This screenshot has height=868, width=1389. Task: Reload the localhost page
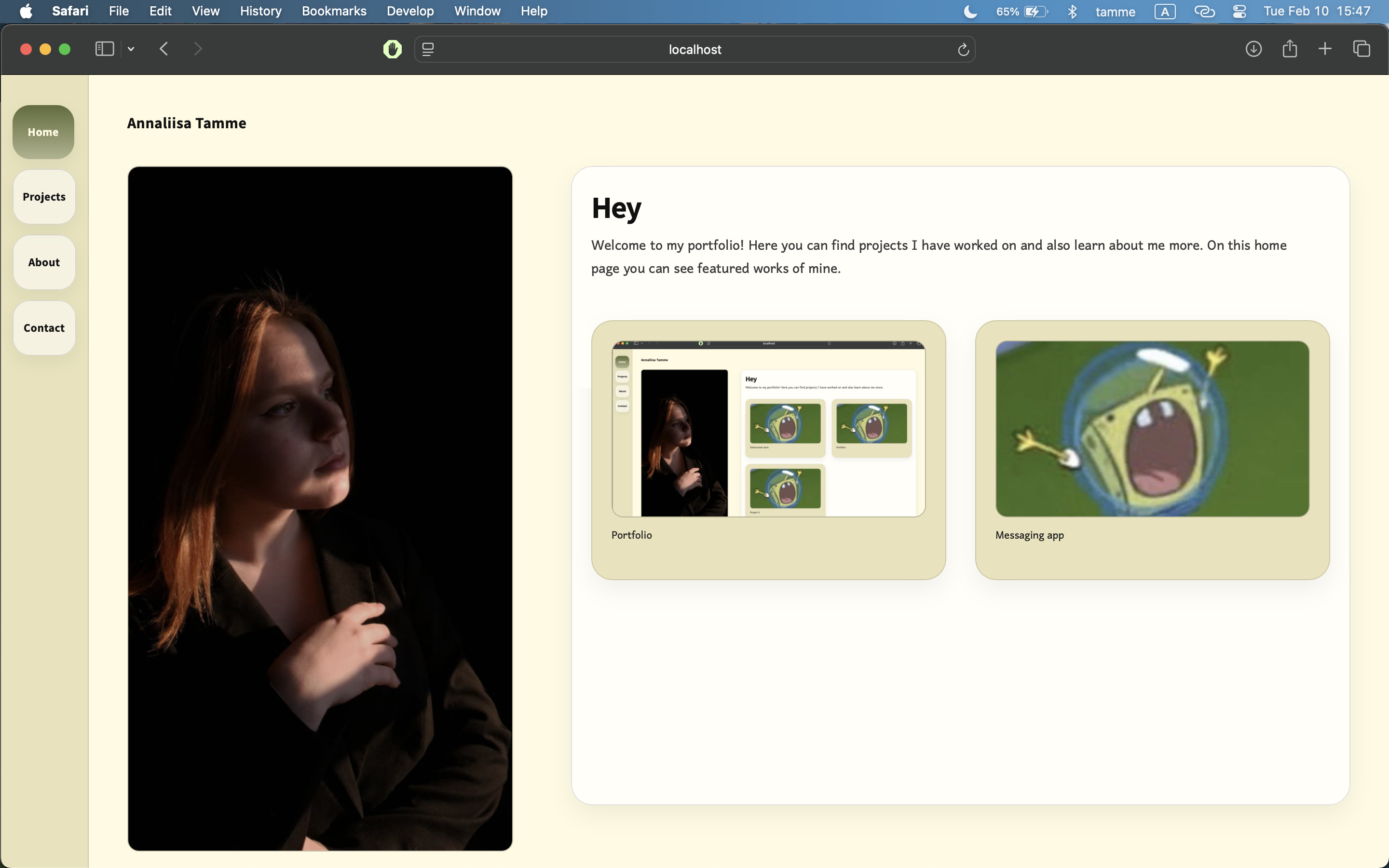tap(963, 49)
